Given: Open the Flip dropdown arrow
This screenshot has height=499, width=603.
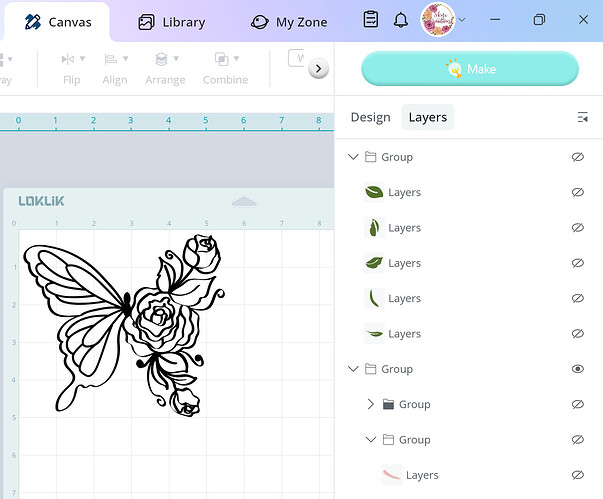Looking at the screenshot, I should [x=82, y=59].
